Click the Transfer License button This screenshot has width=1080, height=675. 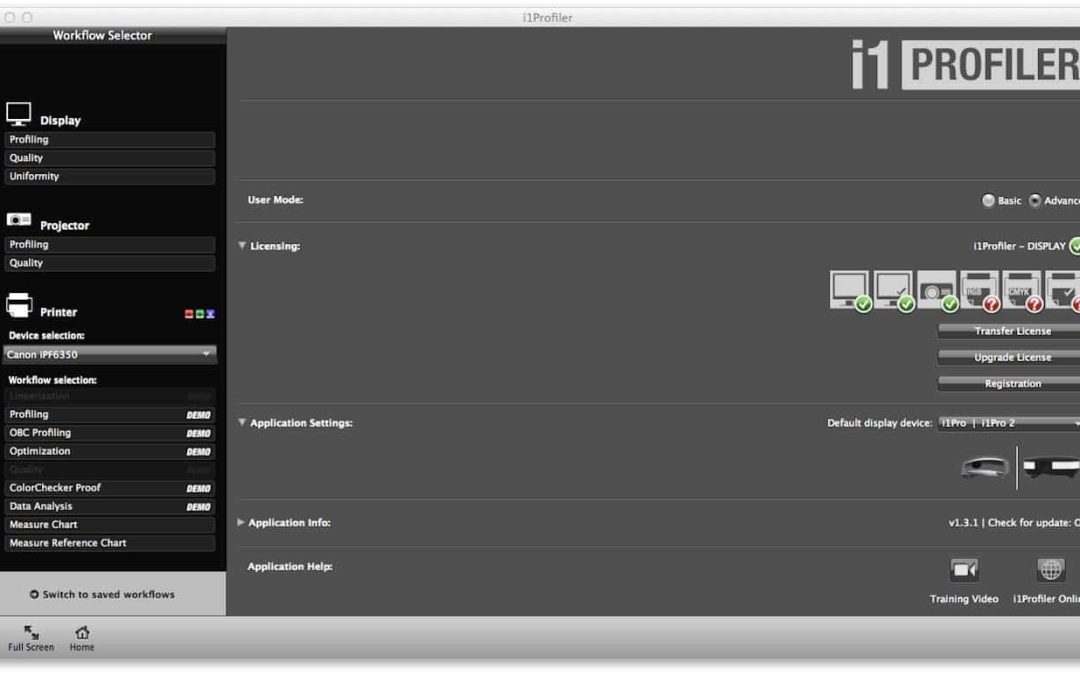click(1010, 331)
